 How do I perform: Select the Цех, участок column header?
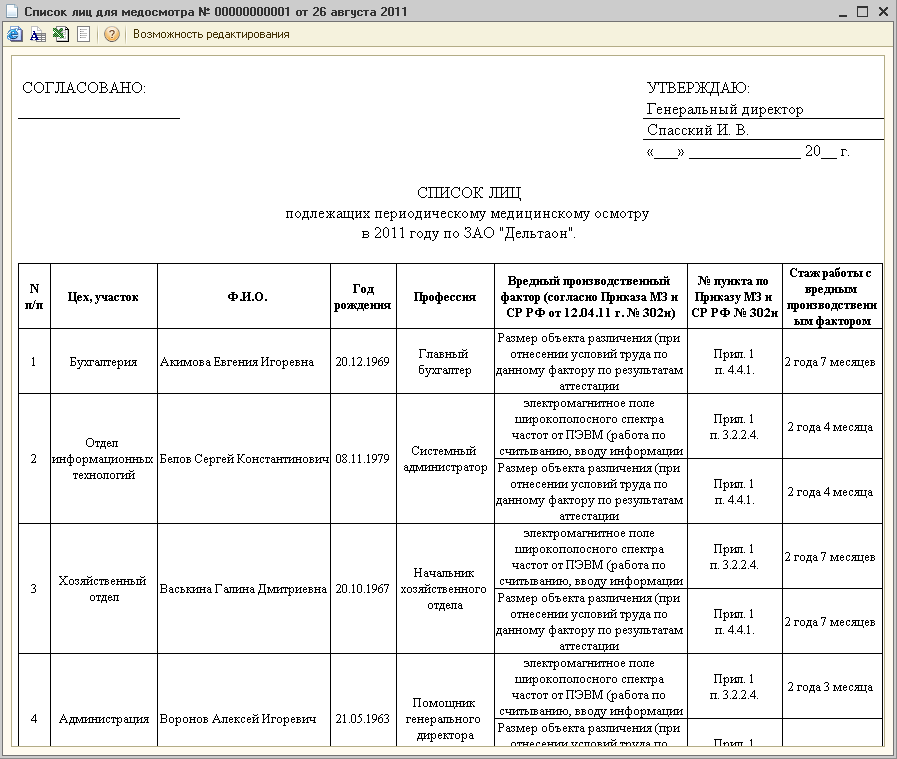(x=104, y=296)
